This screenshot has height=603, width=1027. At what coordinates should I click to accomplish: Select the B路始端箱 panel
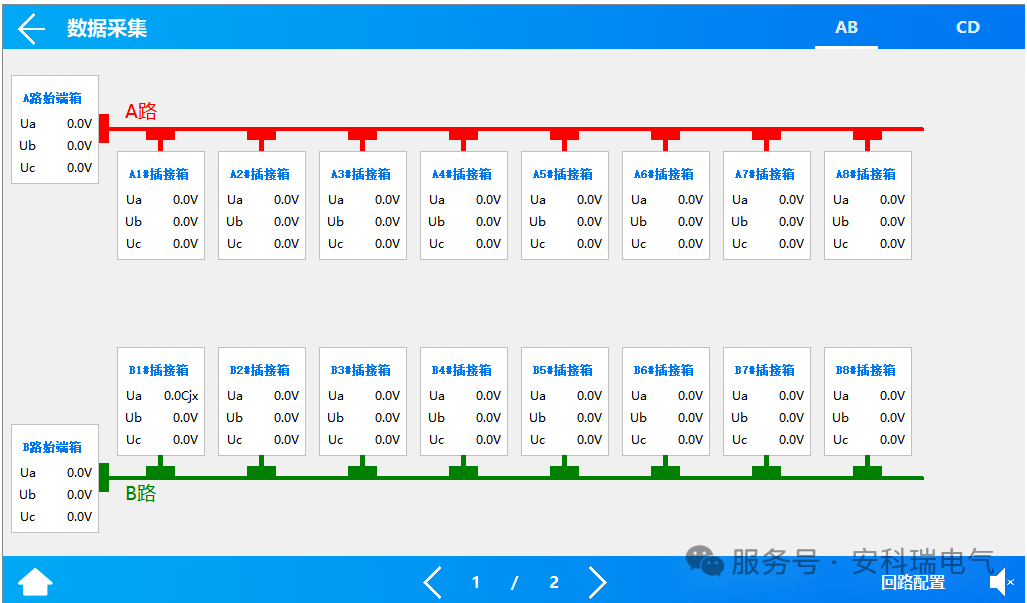tap(55, 479)
